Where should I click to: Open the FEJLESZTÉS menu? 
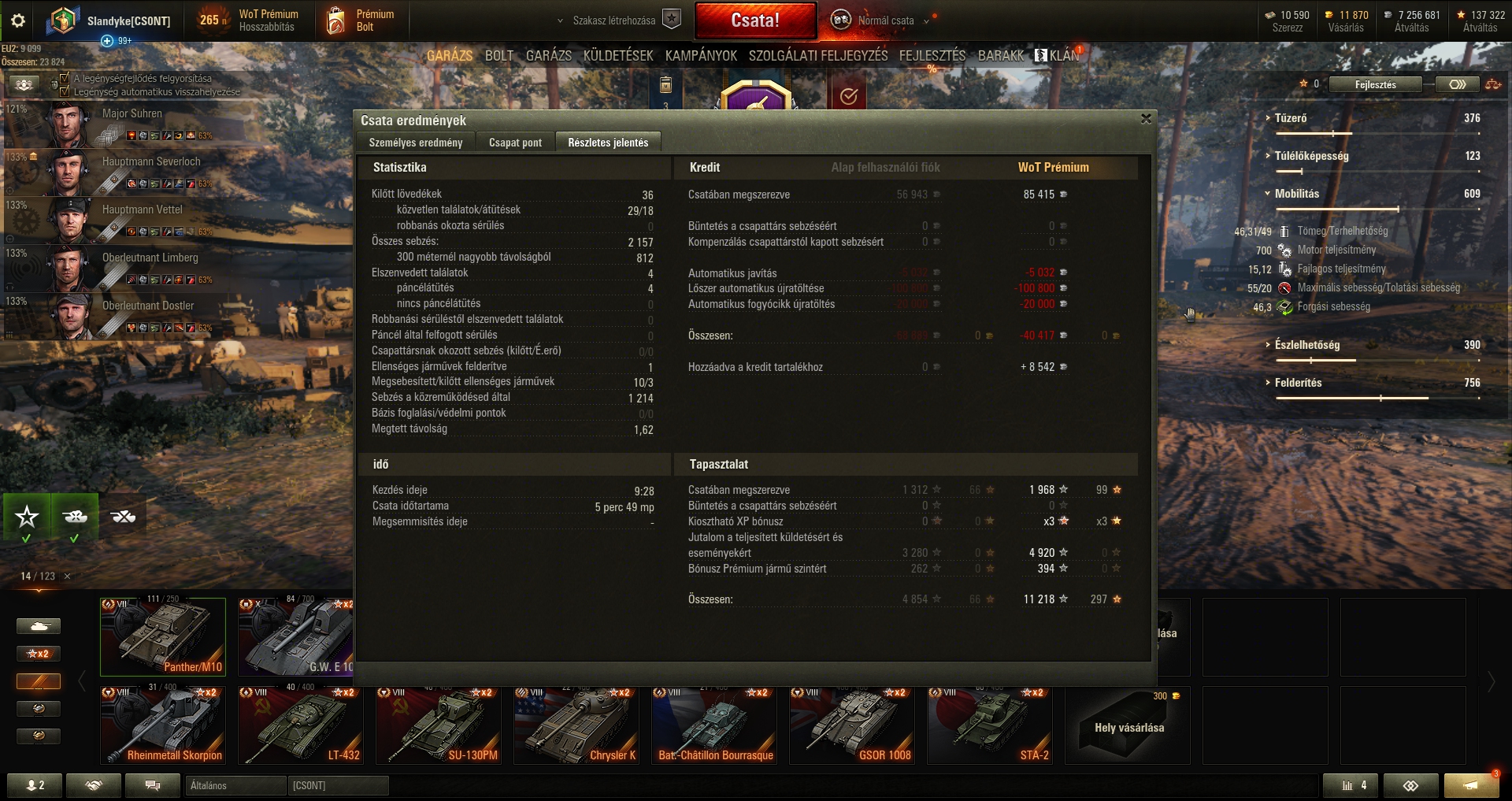[x=932, y=56]
